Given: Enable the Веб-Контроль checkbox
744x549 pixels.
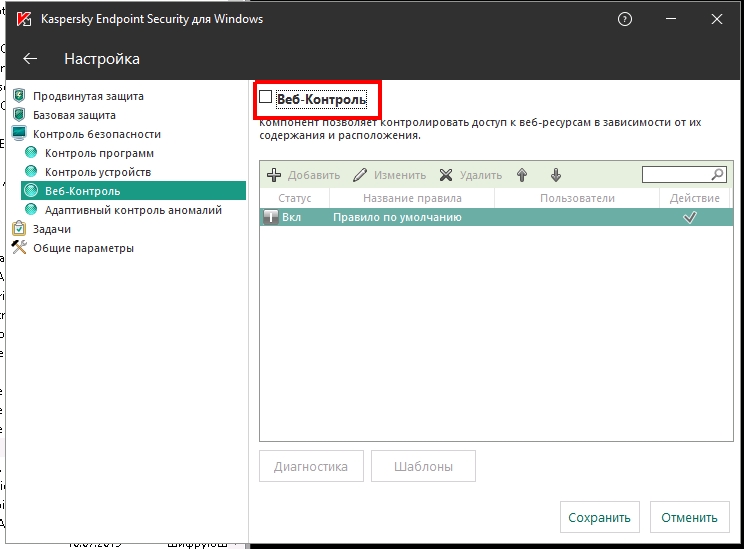Looking at the screenshot, I should pyautogui.click(x=266, y=97).
